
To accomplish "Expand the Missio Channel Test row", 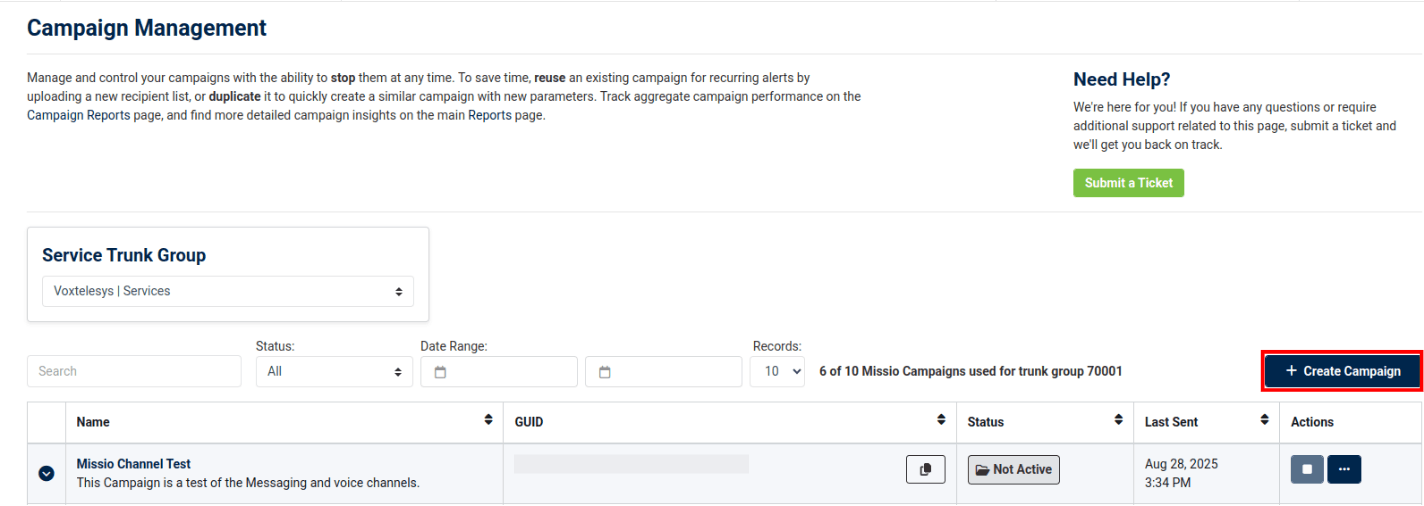I will (46, 473).
